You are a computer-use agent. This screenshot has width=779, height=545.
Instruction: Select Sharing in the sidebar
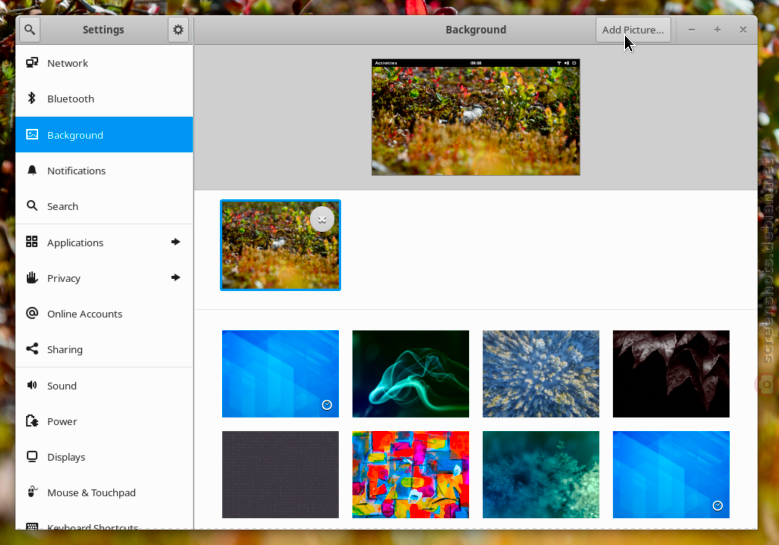click(104, 350)
